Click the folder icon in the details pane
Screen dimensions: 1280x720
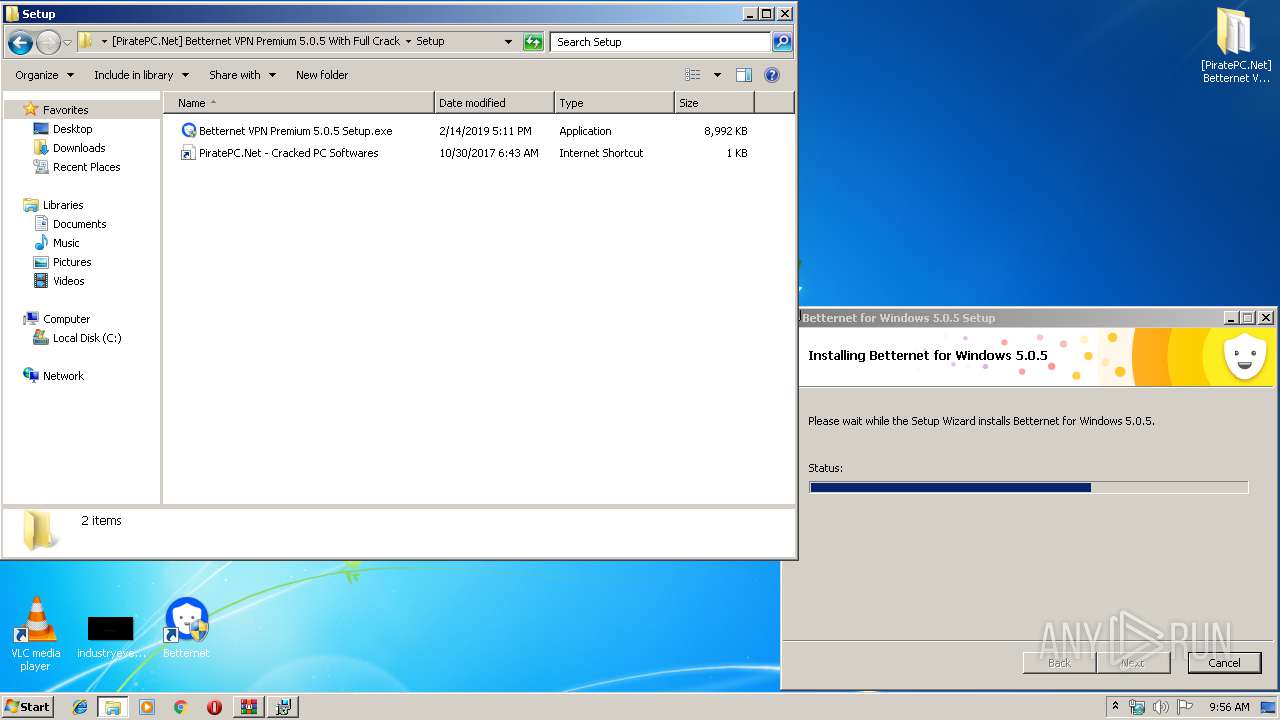click(39, 530)
